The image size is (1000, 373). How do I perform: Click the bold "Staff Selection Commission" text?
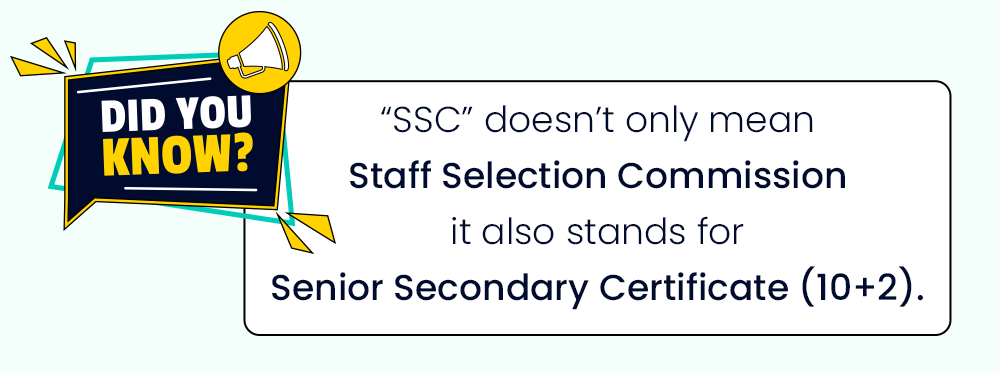(598, 176)
